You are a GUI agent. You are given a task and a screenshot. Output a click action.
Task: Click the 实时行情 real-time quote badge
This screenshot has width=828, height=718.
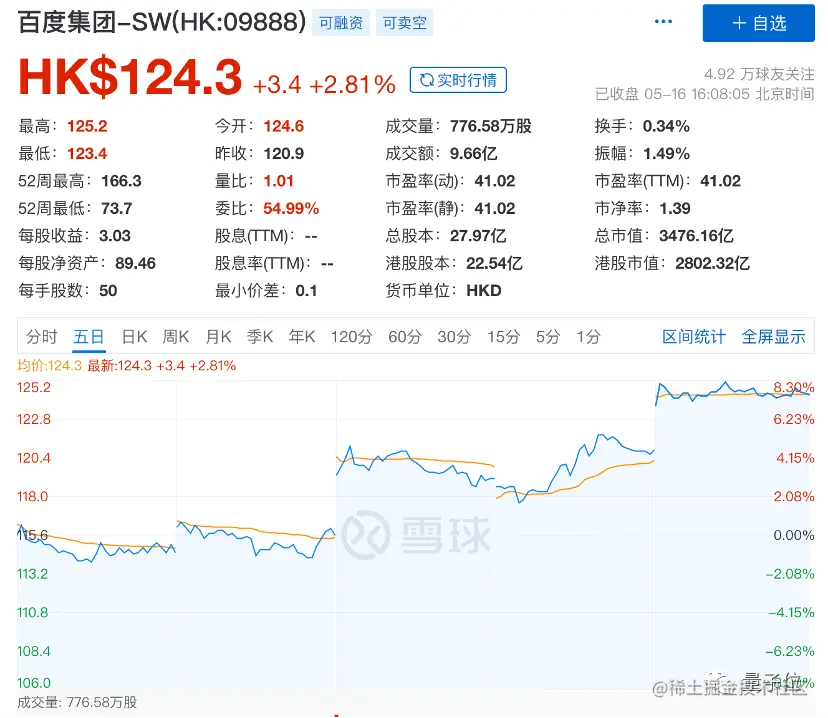pyautogui.click(x=458, y=81)
